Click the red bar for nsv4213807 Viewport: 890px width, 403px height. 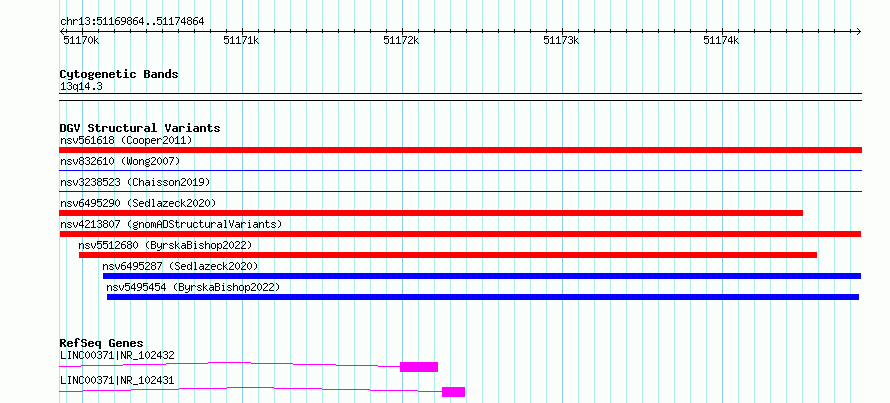tap(460, 234)
